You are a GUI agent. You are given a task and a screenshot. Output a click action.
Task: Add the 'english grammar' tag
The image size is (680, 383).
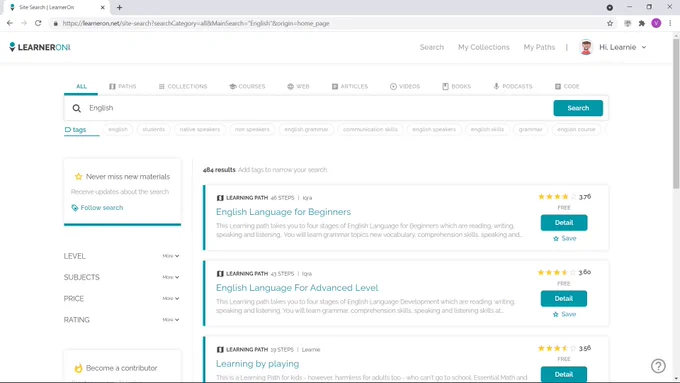pos(306,129)
